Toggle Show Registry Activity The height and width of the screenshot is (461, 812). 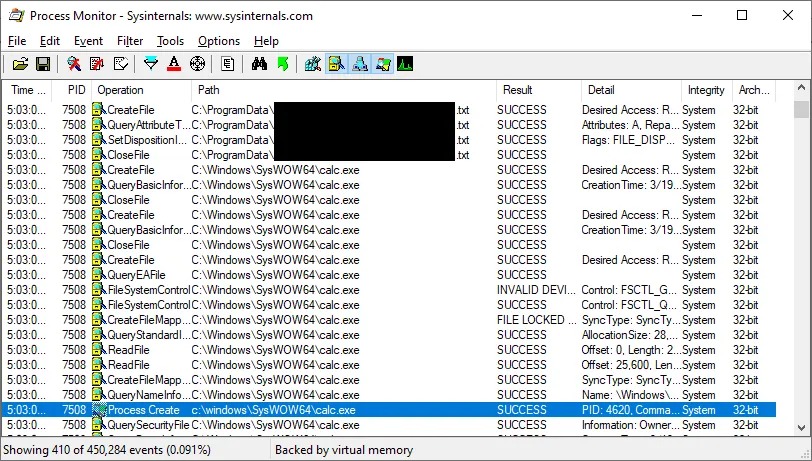pyautogui.click(x=313, y=64)
